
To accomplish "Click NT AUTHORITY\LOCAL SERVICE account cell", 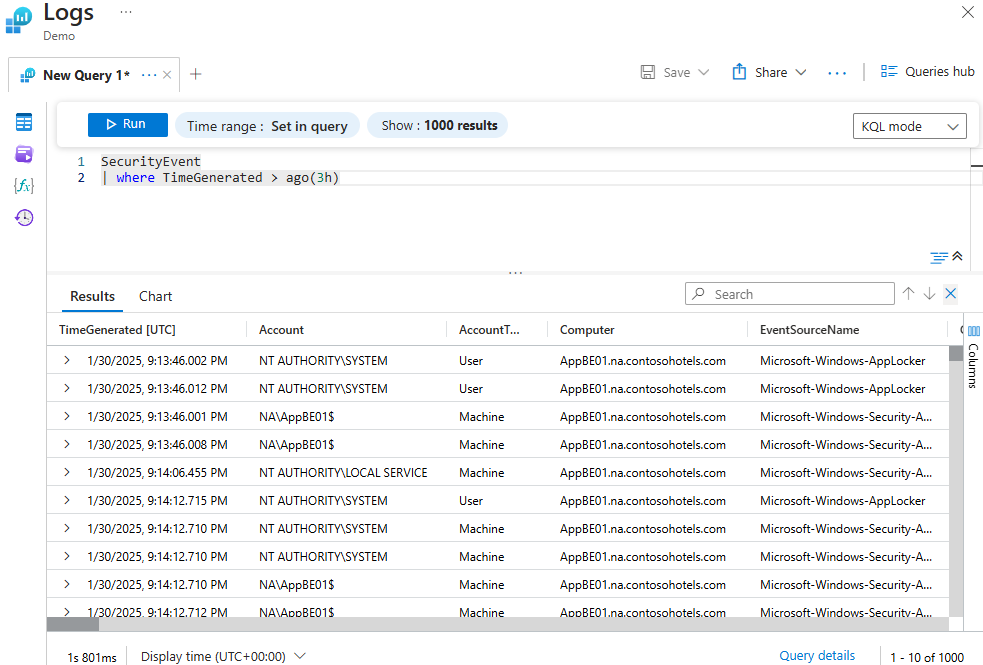I will (x=343, y=473).
